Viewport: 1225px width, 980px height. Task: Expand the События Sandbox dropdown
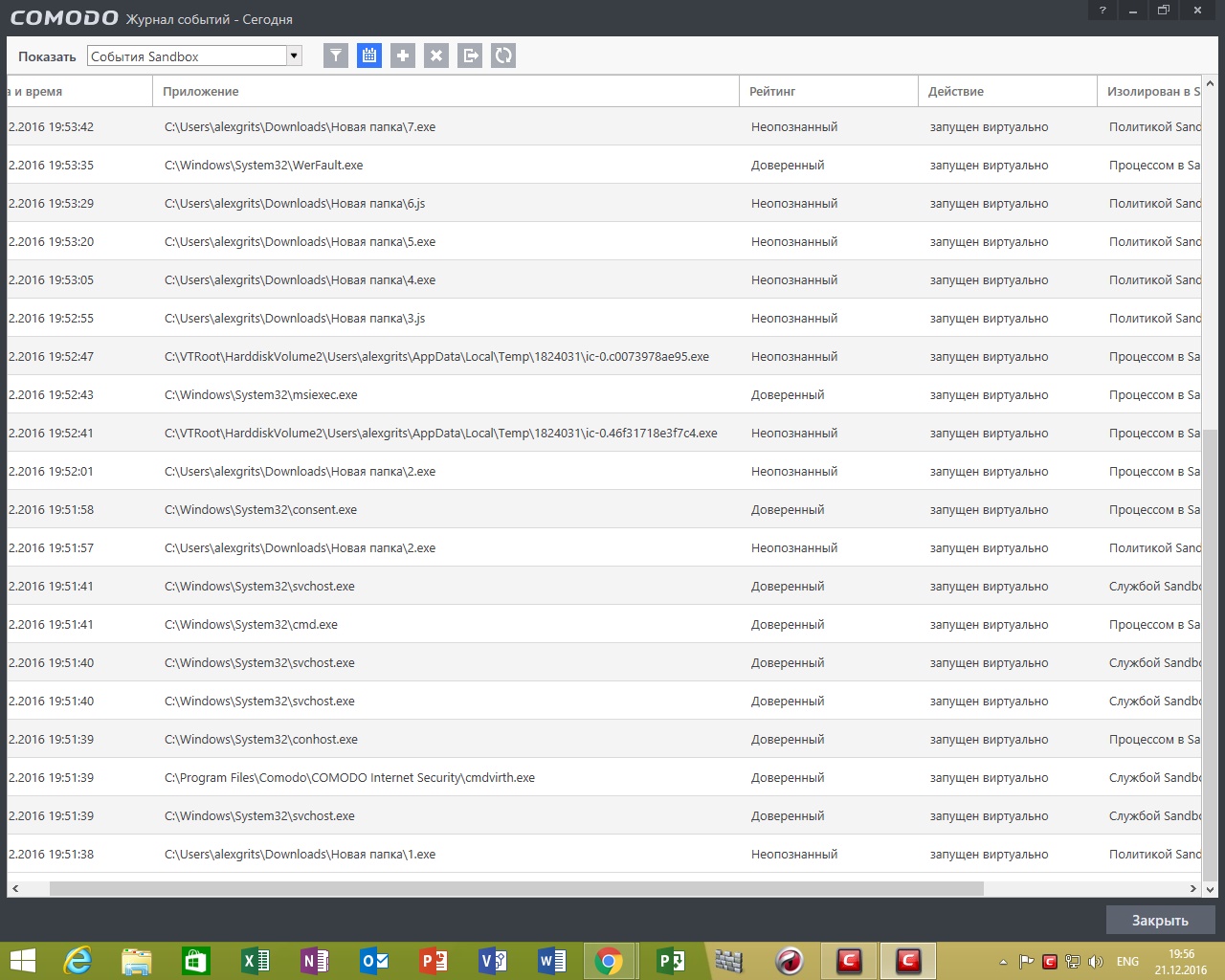tap(295, 56)
